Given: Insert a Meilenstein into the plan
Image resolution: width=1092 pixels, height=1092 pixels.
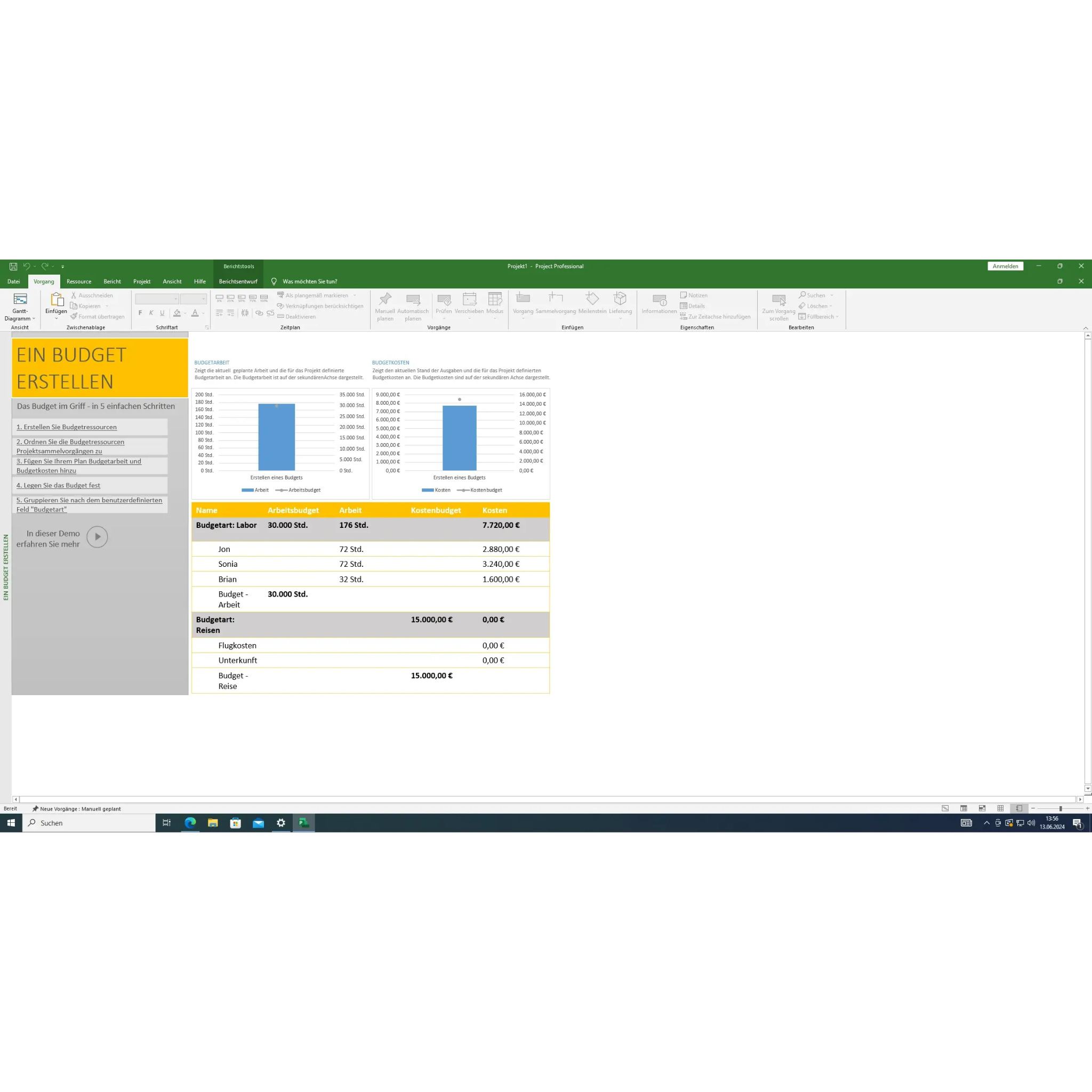Looking at the screenshot, I should 592,305.
